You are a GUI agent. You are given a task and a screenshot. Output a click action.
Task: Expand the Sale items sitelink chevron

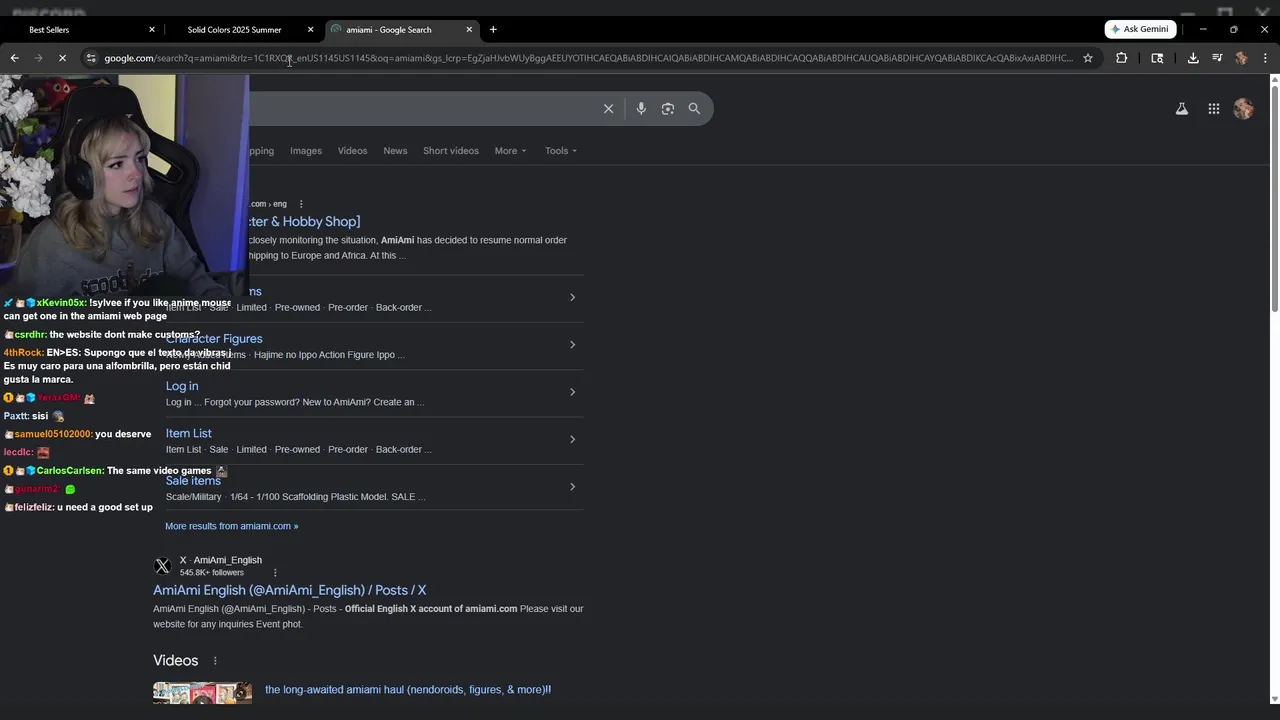coord(572,487)
